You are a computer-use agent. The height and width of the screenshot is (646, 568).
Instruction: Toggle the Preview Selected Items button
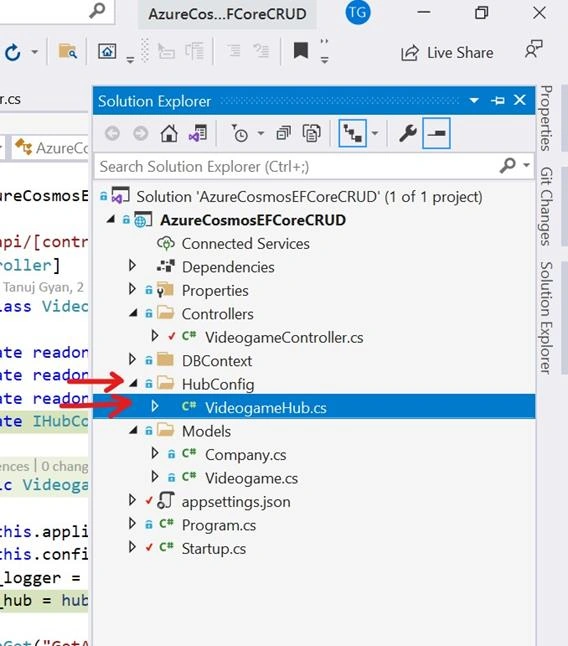436,133
